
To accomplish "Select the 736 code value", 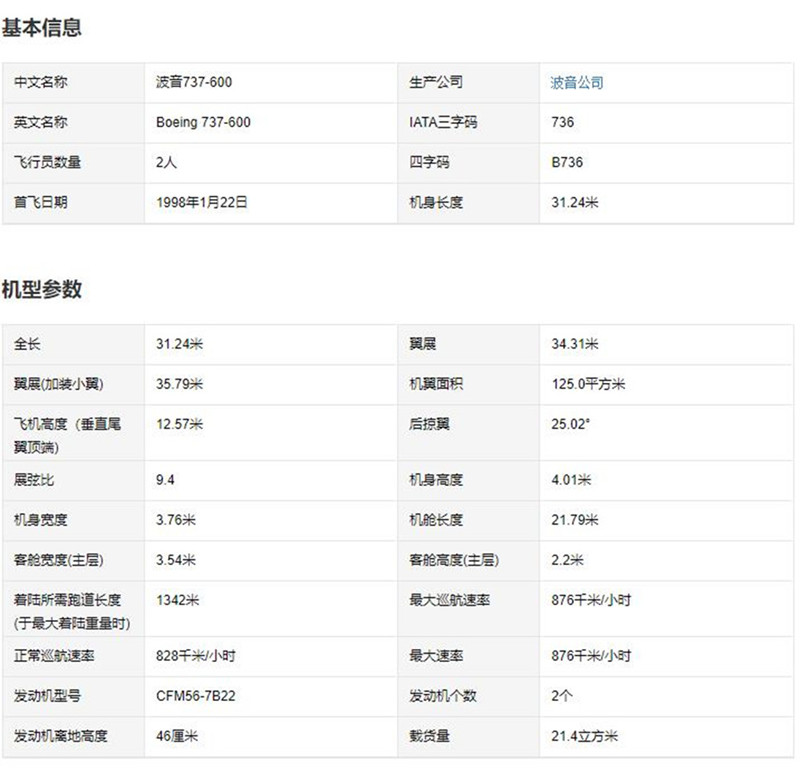I will (562, 122).
